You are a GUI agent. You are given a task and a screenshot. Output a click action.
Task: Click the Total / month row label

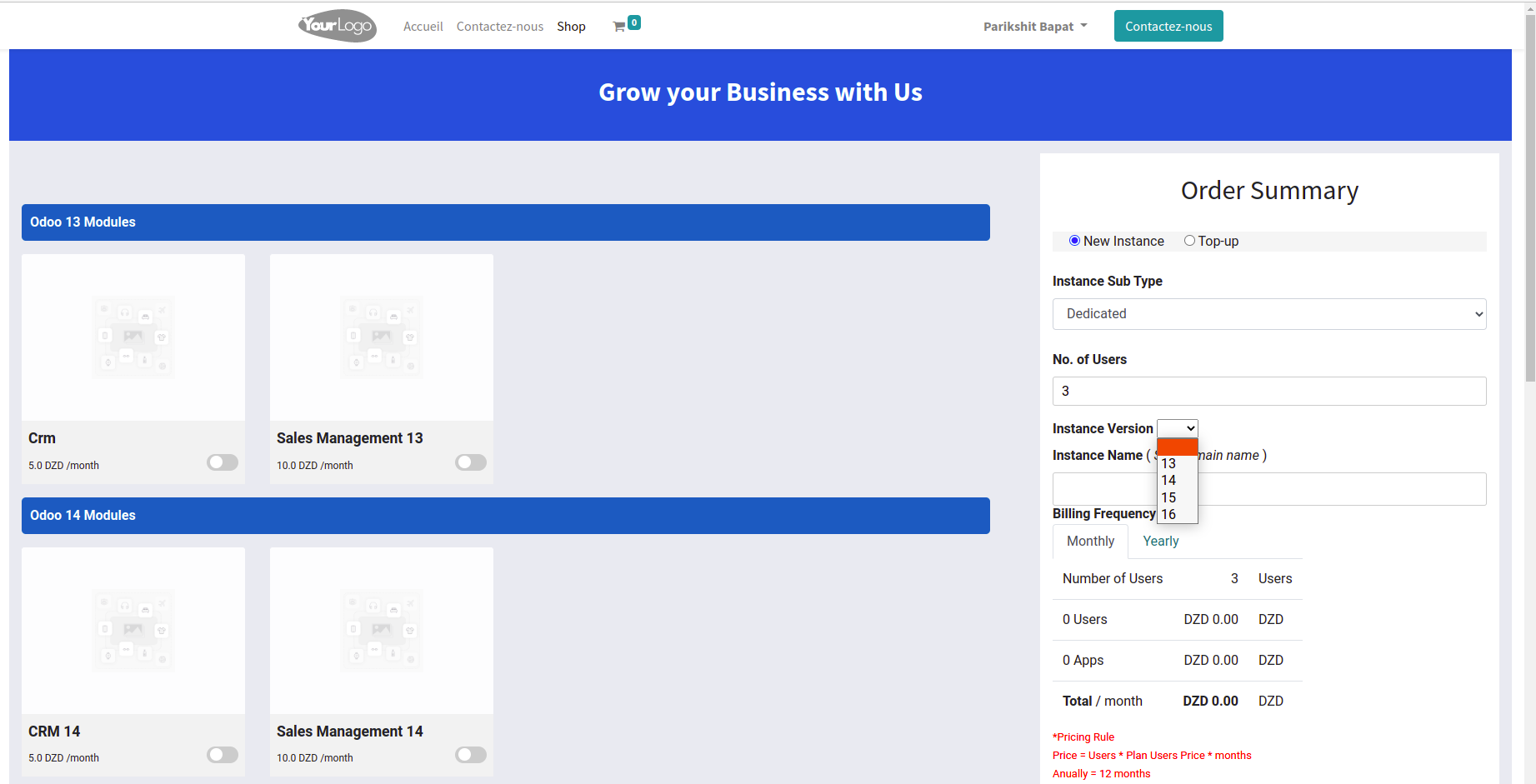(1103, 702)
